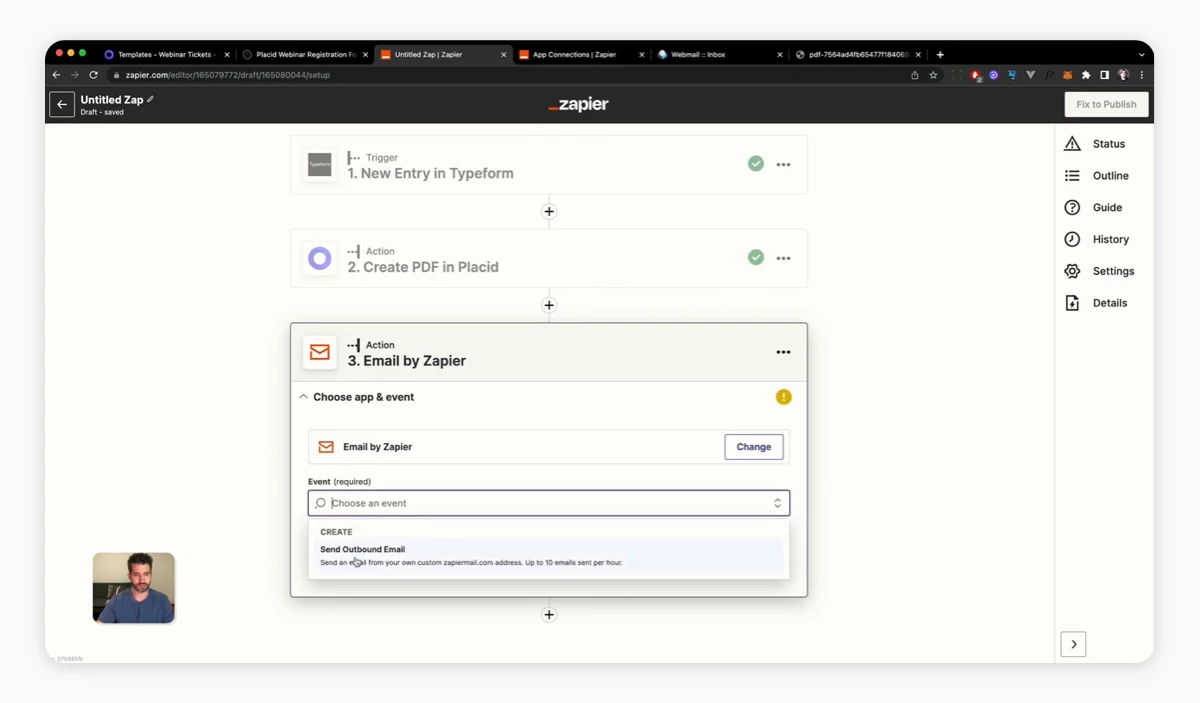Open the Typeform trigger step app icon
The width and height of the screenshot is (1200, 703).
click(x=319, y=165)
